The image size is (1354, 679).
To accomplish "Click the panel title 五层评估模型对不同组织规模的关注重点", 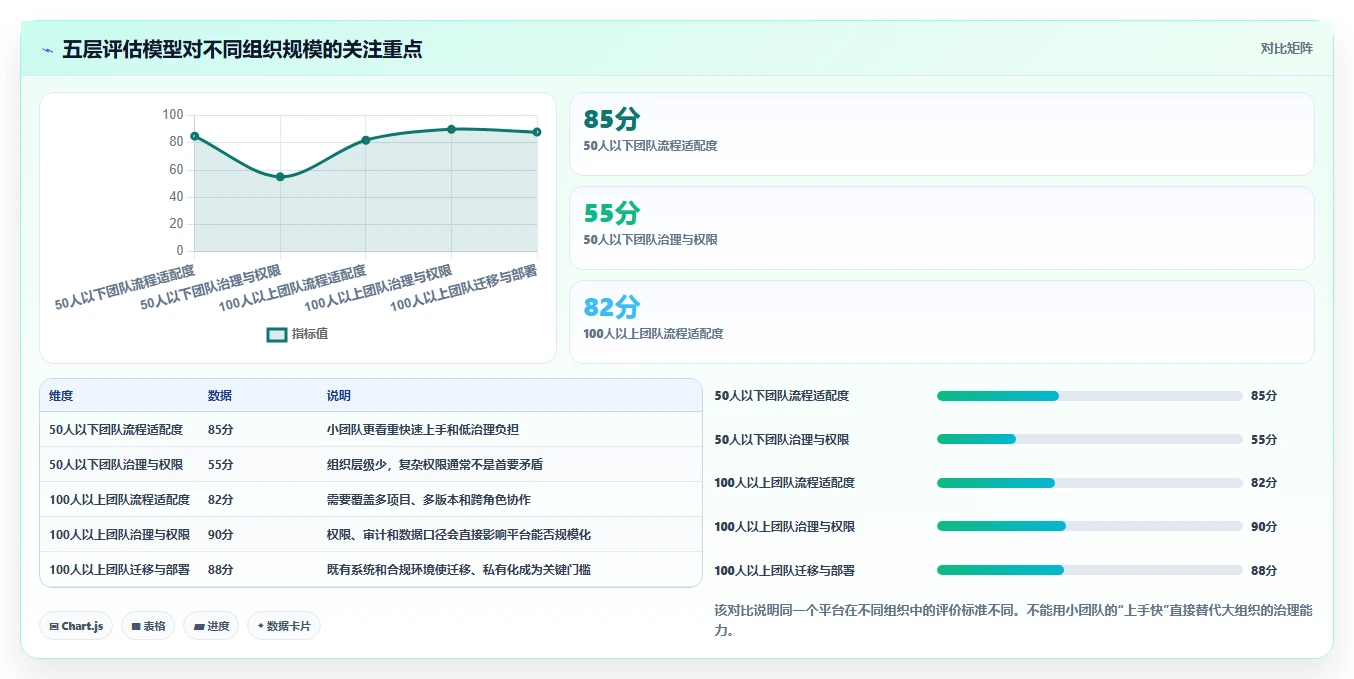I will tap(242, 49).
